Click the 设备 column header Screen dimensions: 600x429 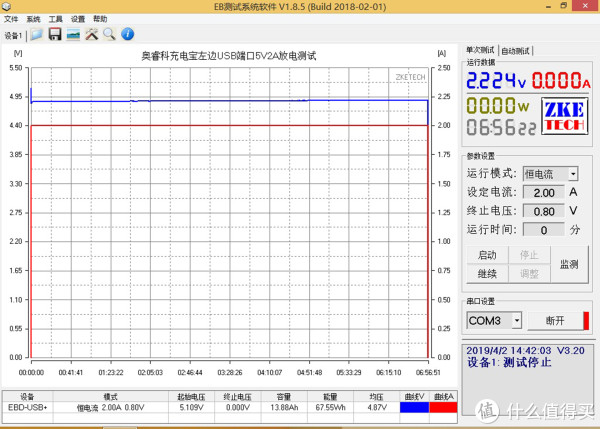pos(28,397)
